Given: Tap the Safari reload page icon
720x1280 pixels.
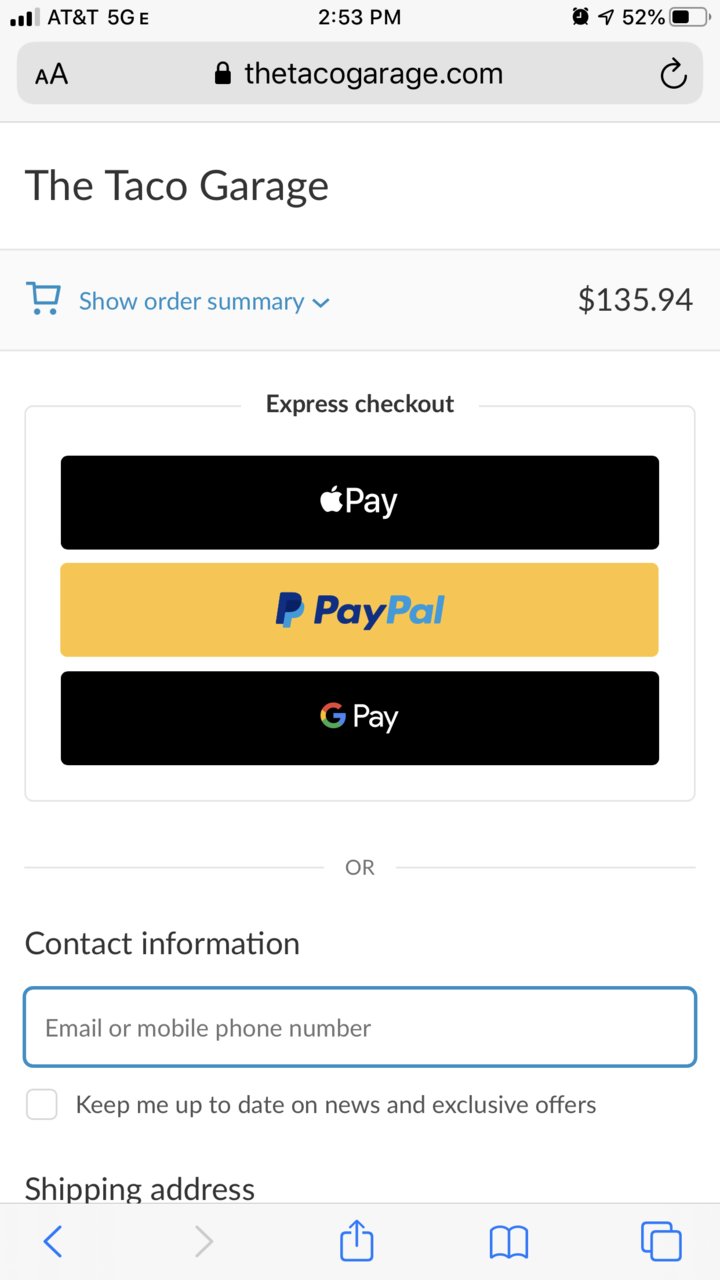Looking at the screenshot, I should [x=674, y=74].
